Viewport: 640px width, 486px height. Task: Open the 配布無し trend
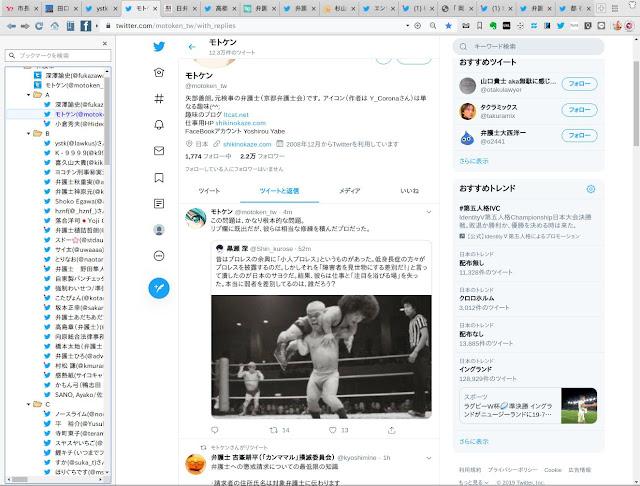tap(471, 263)
